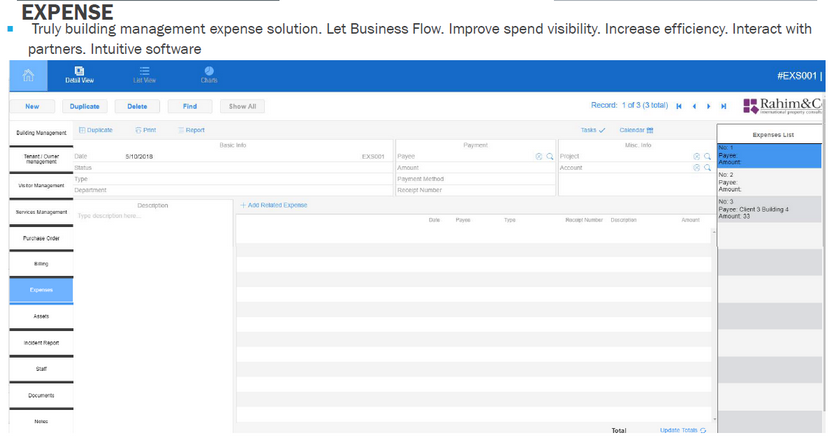
Task: Switch to List View
Action: (144, 75)
